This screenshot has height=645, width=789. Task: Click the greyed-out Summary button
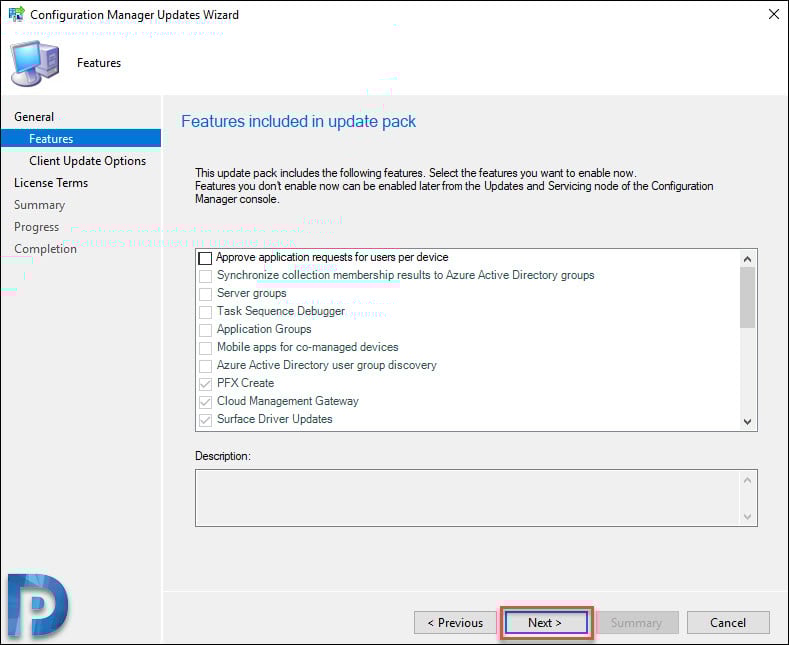[x=637, y=623]
